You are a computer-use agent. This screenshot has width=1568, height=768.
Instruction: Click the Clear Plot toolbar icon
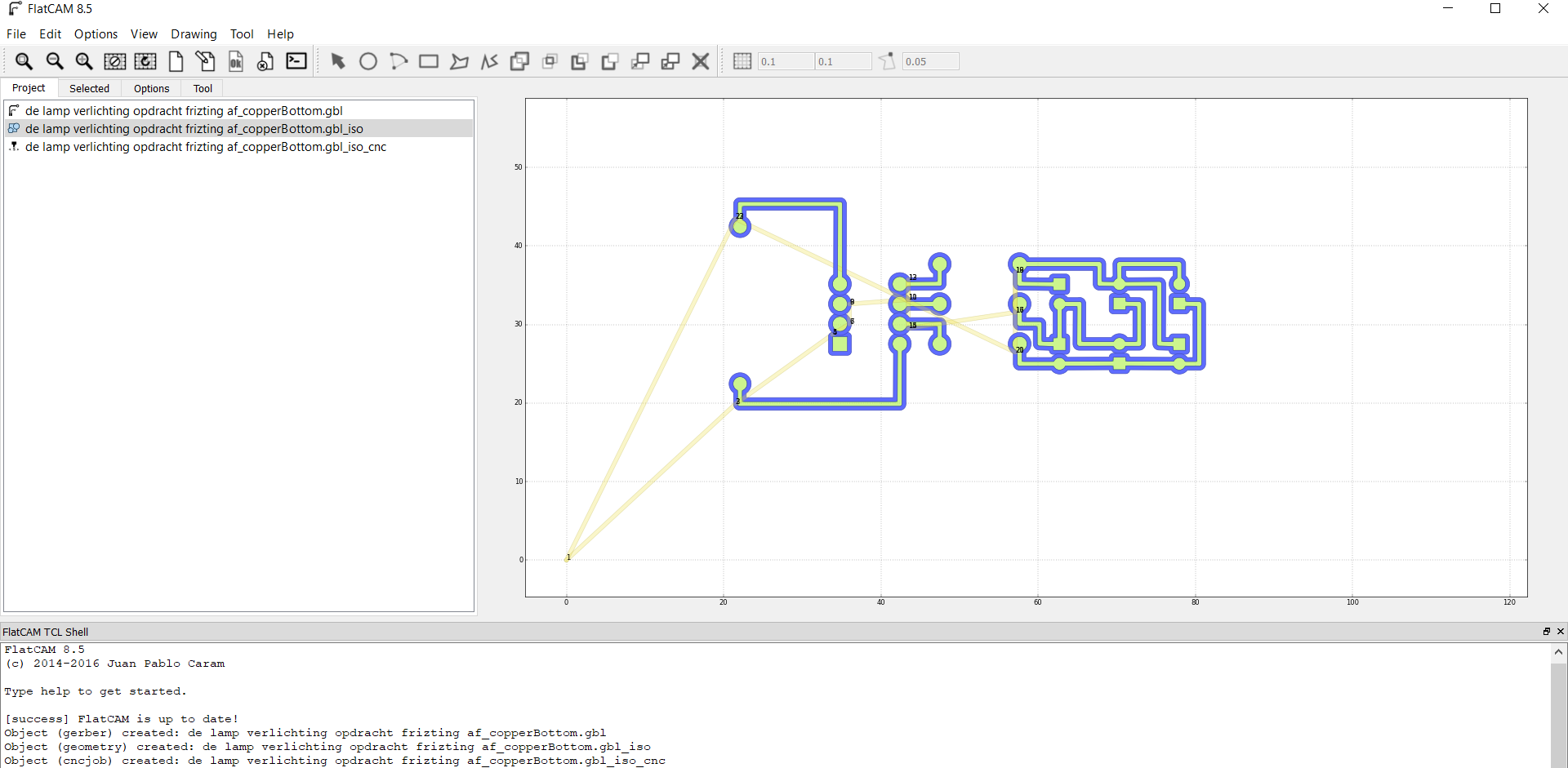pyautogui.click(x=115, y=61)
